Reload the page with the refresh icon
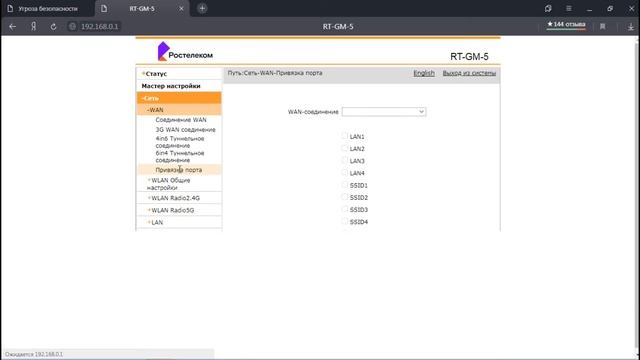Viewport: 640px width, 360px height. (x=53, y=27)
